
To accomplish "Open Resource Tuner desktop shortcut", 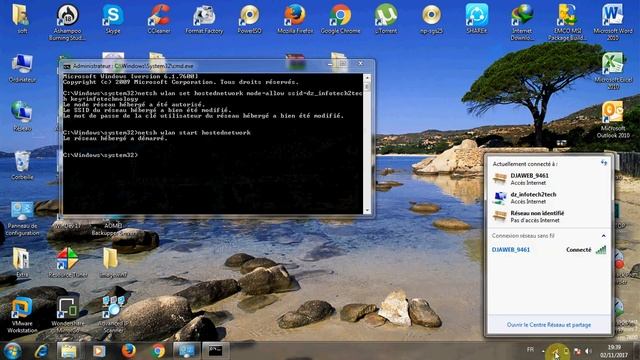I will (x=67, y=263).
